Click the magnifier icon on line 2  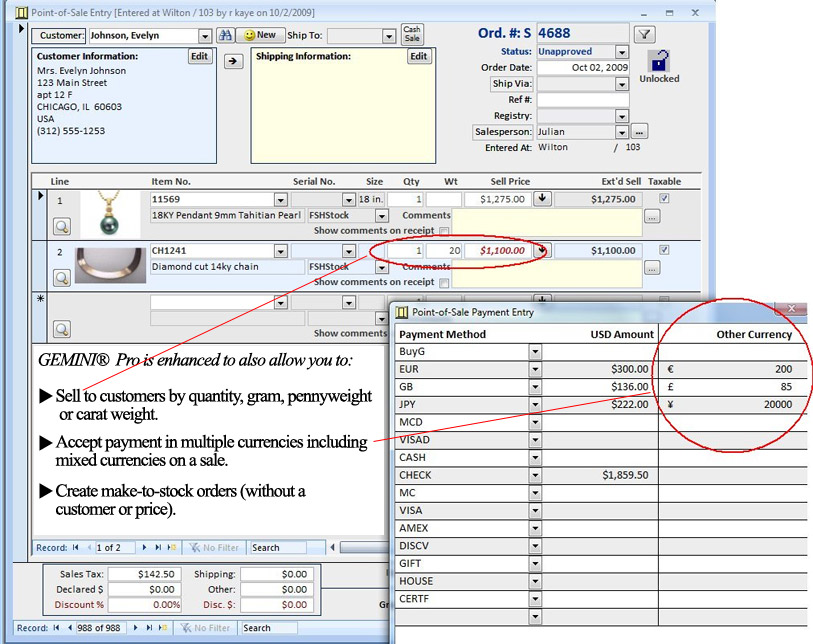(x=62, y=277)
